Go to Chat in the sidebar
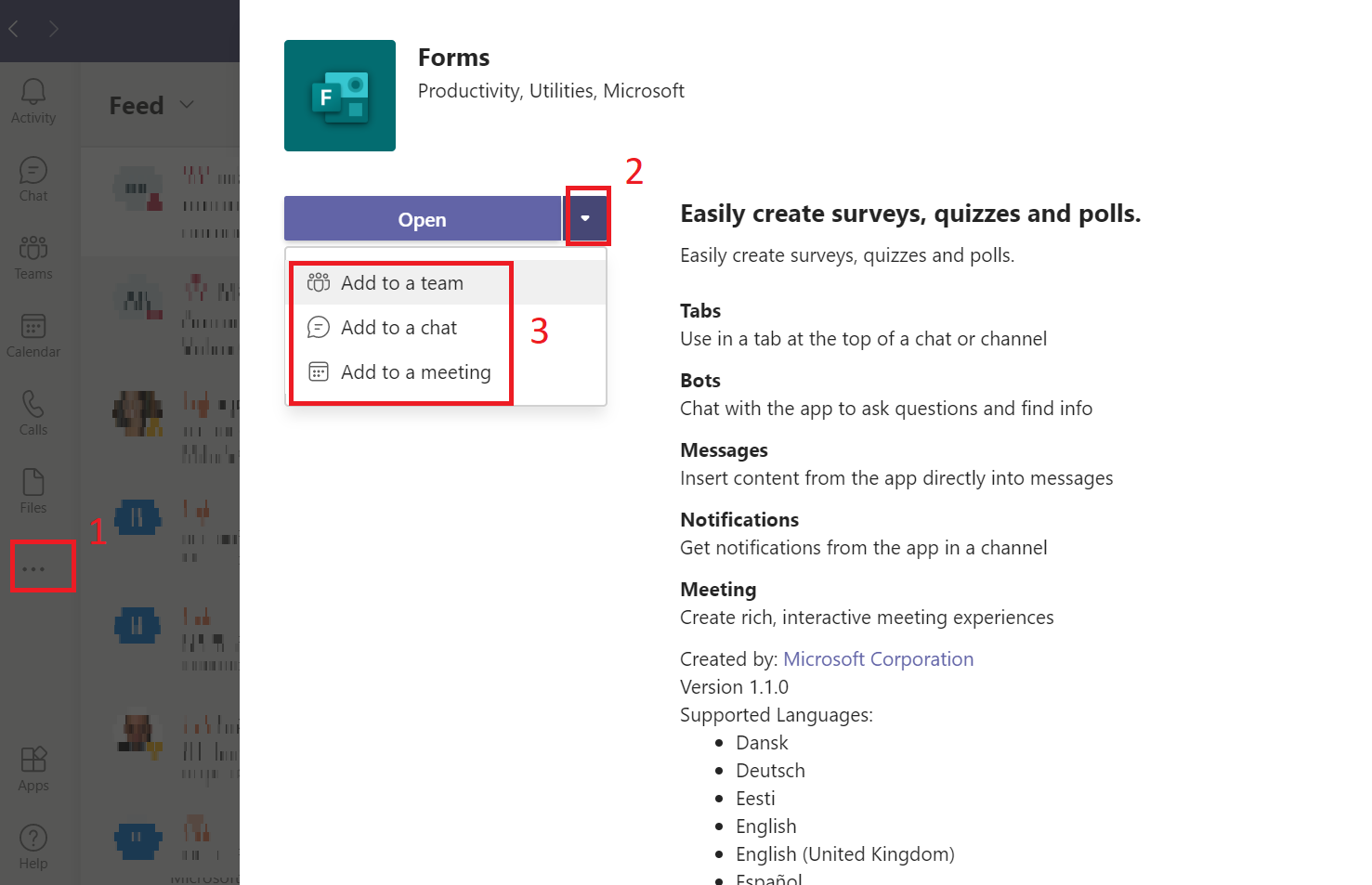The height and width of the screenshot is (885, 1372). pyautogui.click(x=33, y=179)
